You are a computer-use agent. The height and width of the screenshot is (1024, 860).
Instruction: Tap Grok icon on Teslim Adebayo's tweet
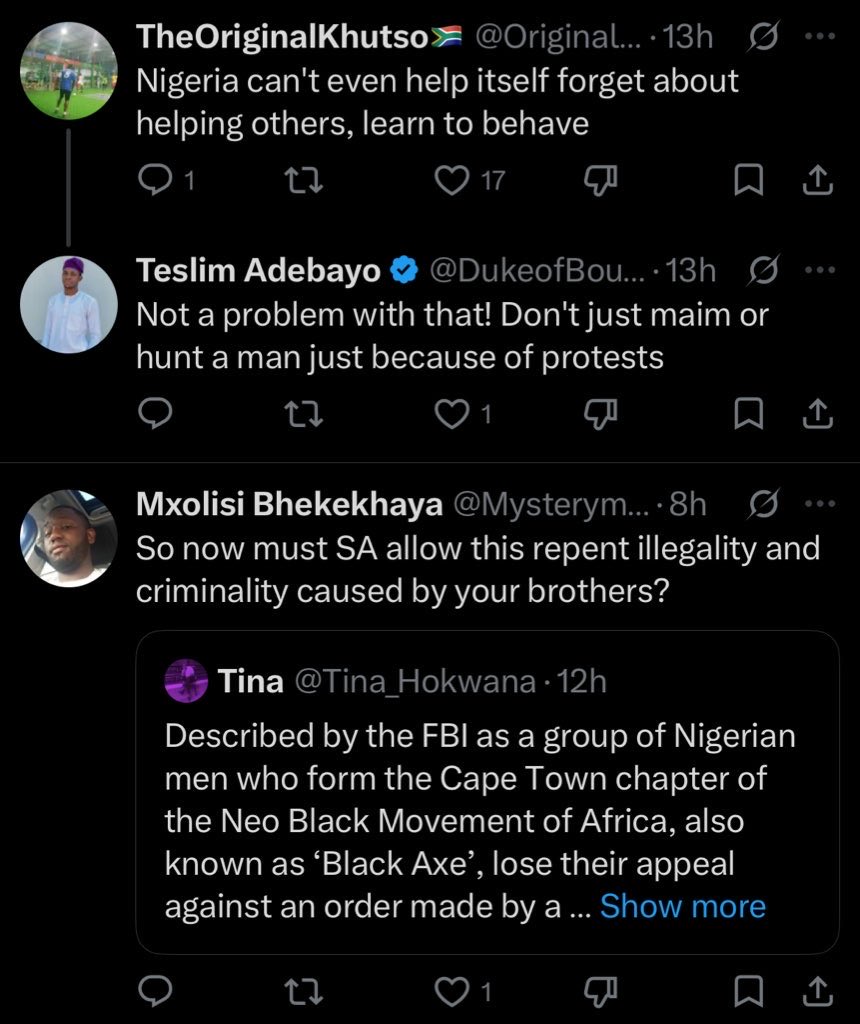click(x=764, y=270)
